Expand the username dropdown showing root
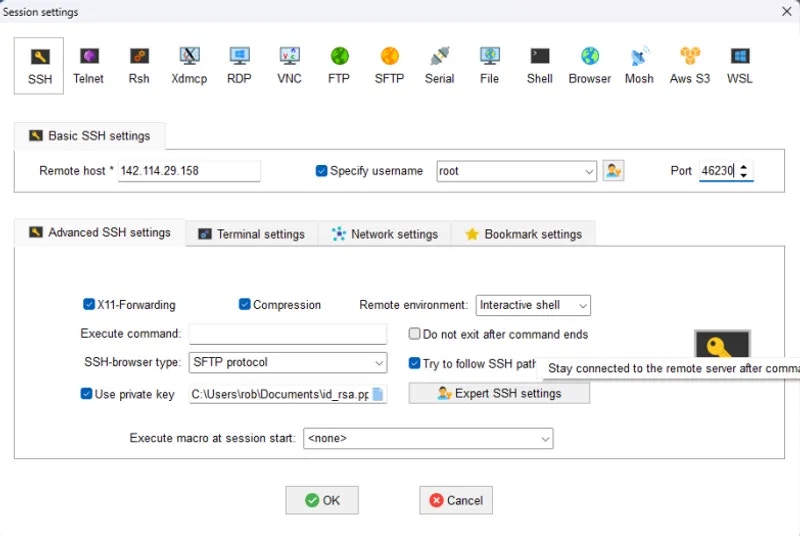Screen dimensions: 800x536 pos(589,171)
